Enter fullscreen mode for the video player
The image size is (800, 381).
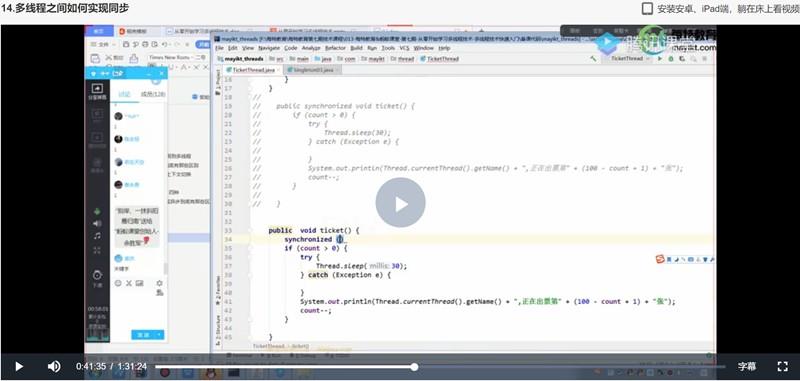pyautogui.click(x=782, y=366)
